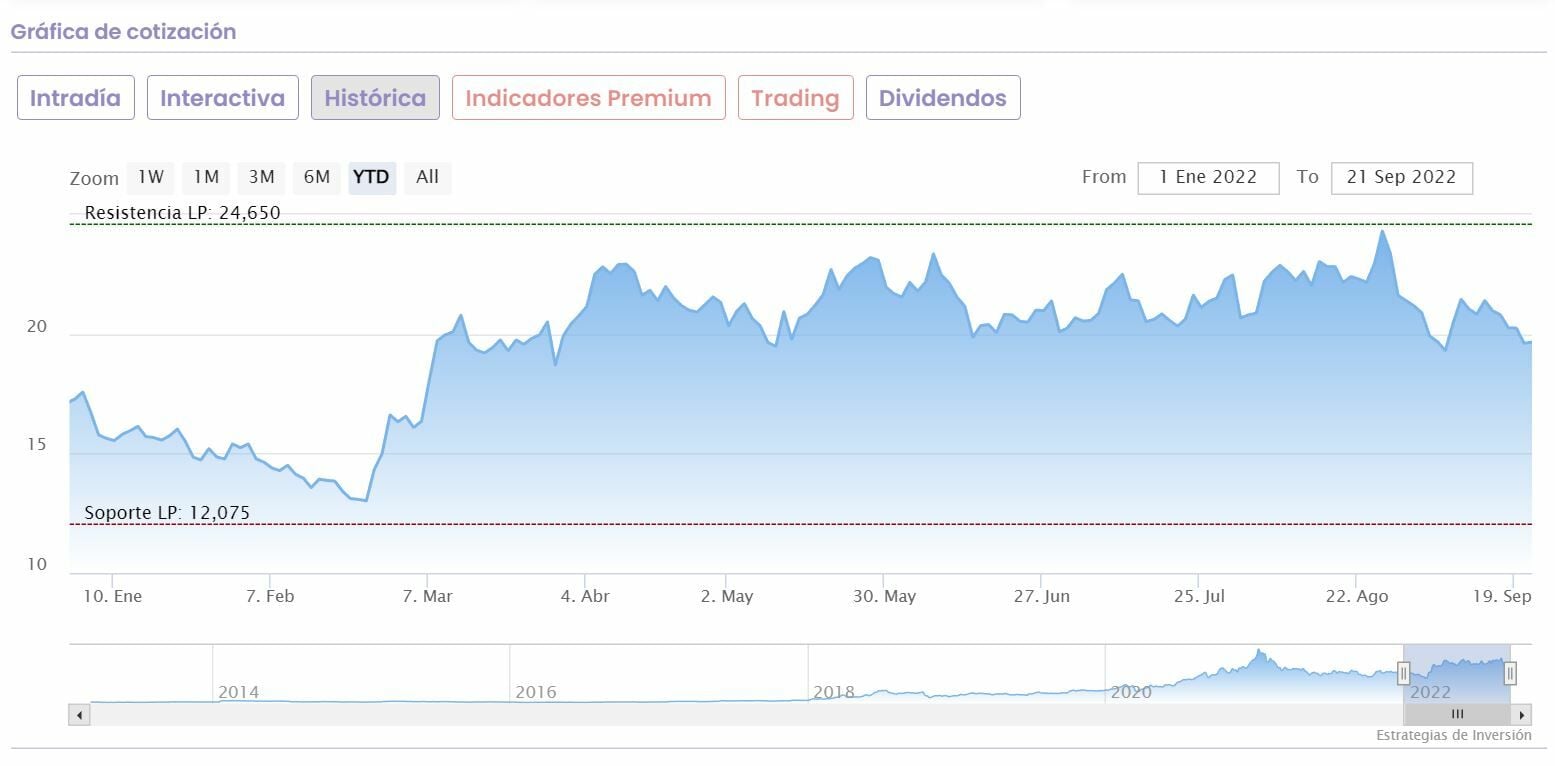Click the right scrollbar arrow below navigator
This screenshot has height=766, width=1555.
point(1522,715)
